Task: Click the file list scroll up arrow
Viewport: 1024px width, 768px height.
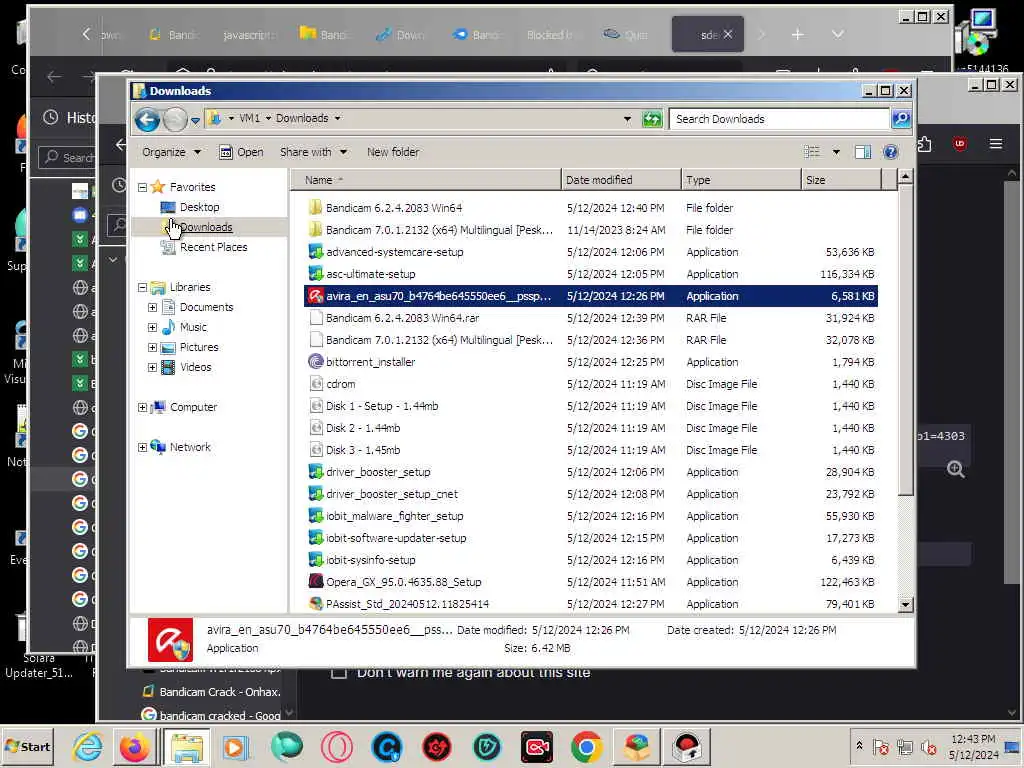Action: (x=905, y=176)
